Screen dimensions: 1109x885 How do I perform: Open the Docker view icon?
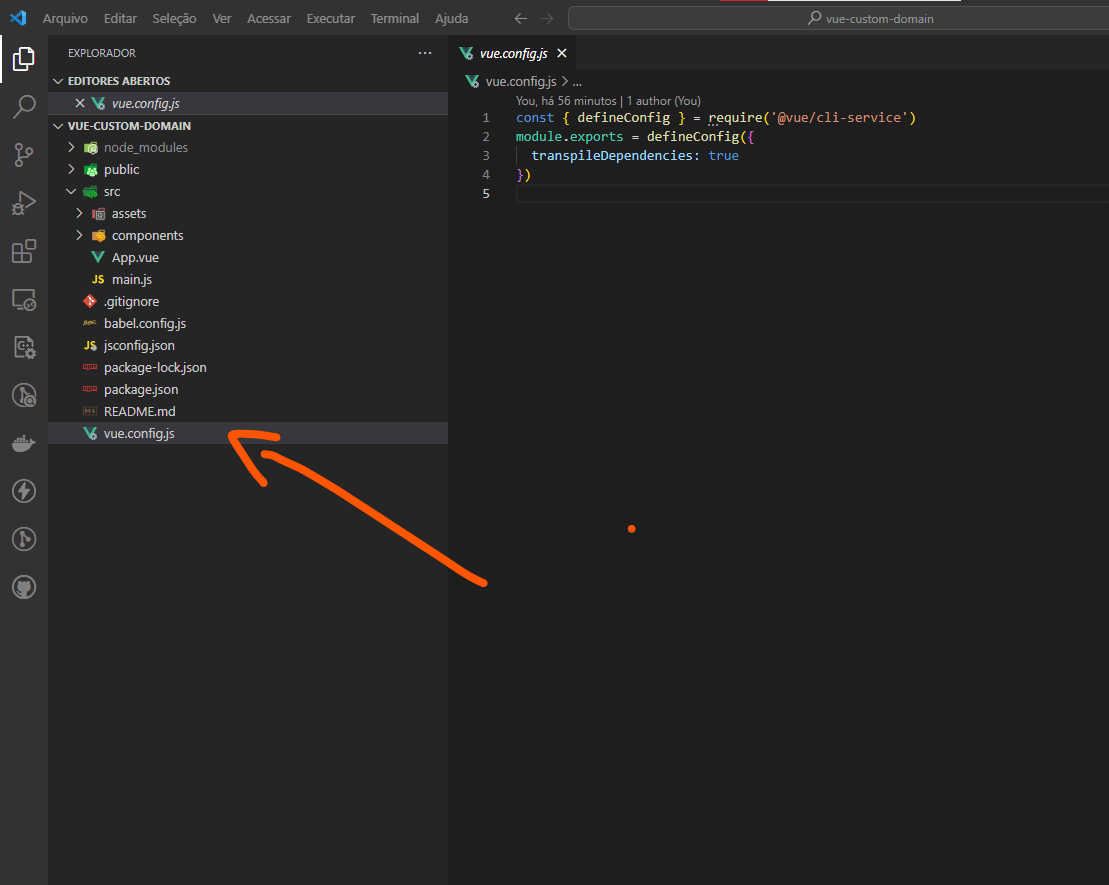(24, 443)
